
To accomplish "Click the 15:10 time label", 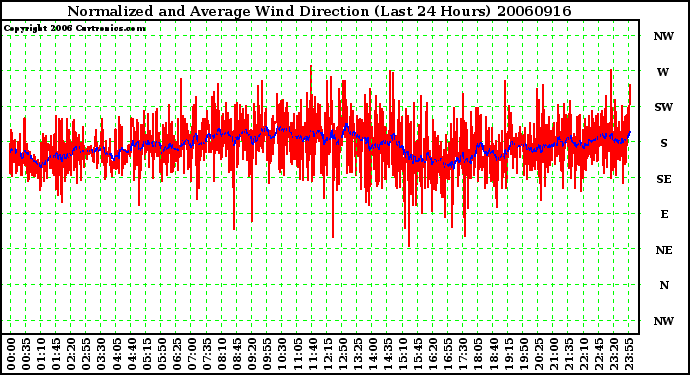I will (x=403, y=354).
